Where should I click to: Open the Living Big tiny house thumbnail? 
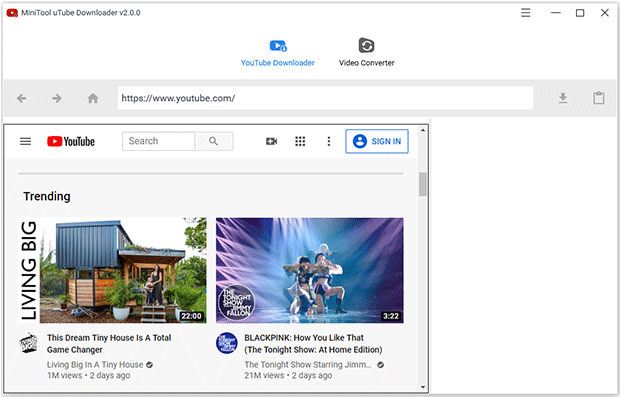point(112,270)
